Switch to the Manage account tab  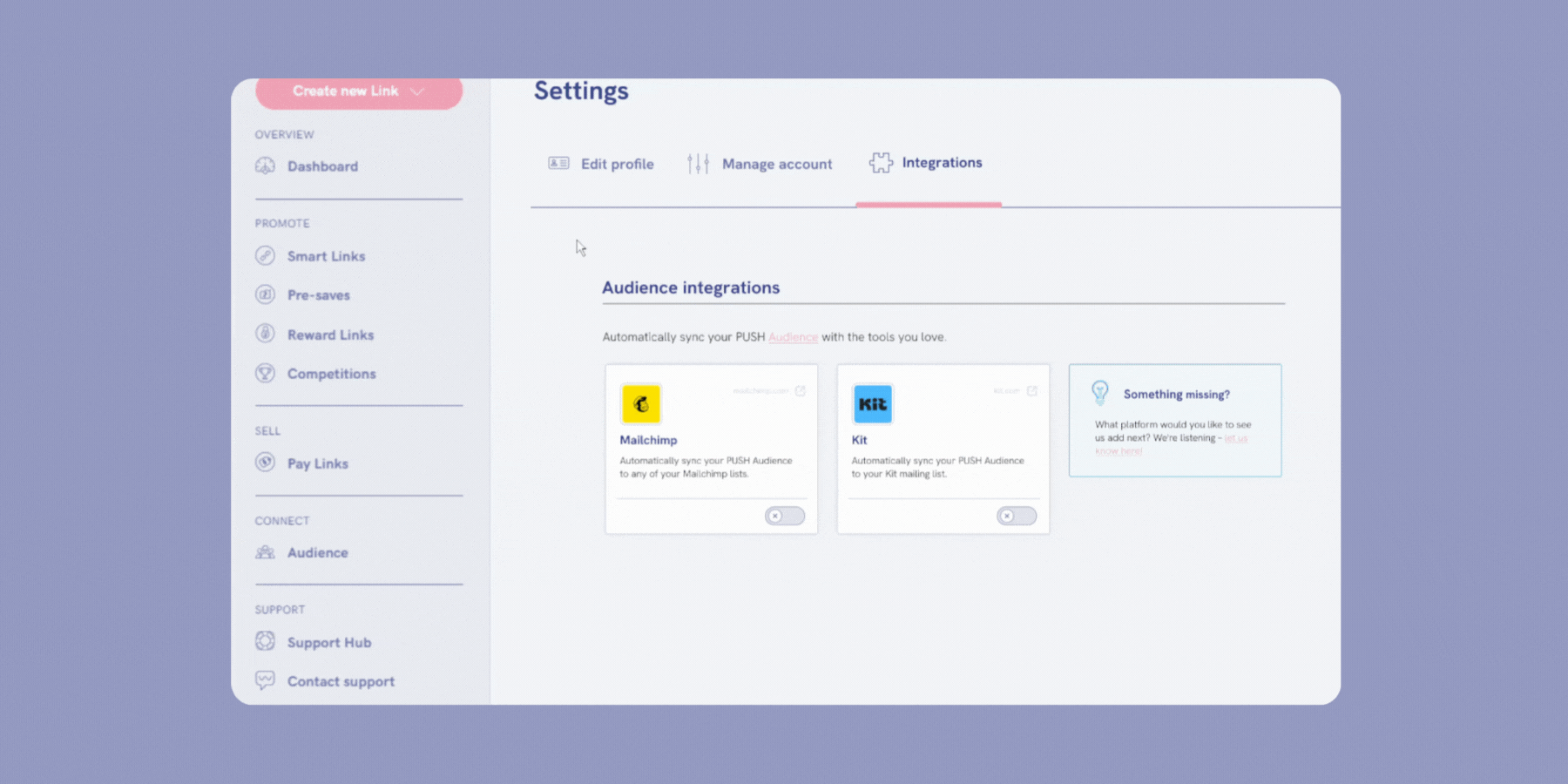click(760, 164)
